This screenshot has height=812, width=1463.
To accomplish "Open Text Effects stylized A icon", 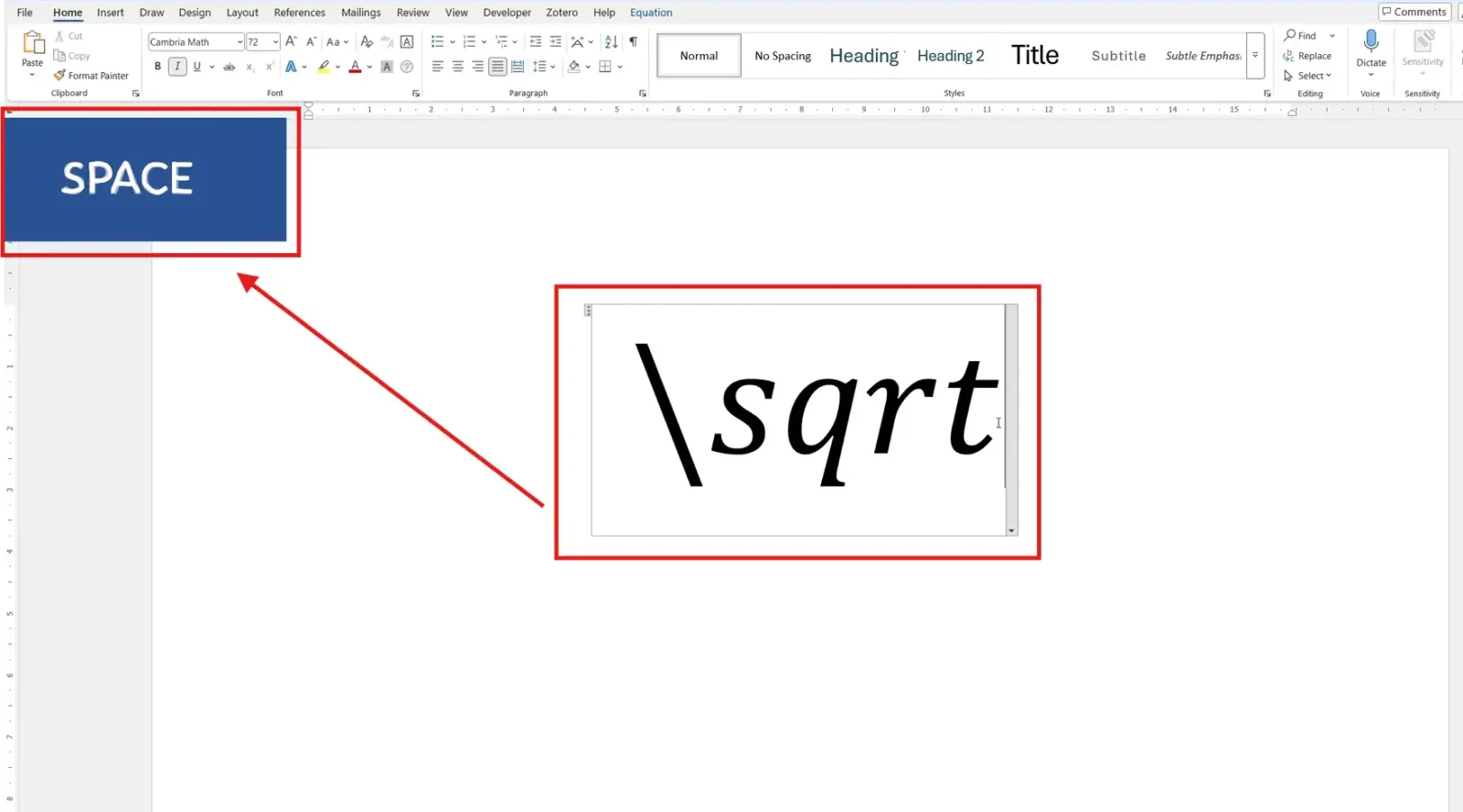I will point(291,67).
